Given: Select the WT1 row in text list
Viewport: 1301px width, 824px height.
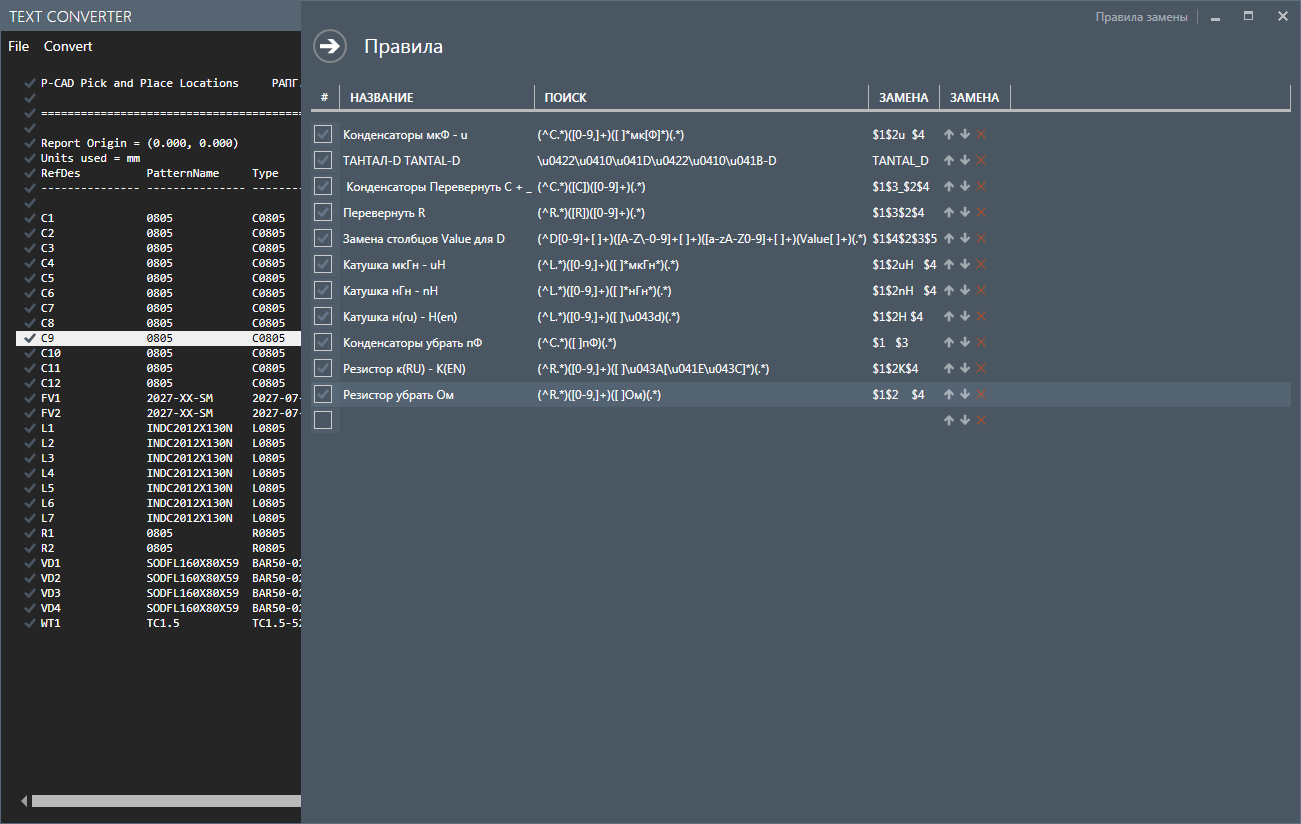Looking at the screenshot, I should tap(158, 623).
